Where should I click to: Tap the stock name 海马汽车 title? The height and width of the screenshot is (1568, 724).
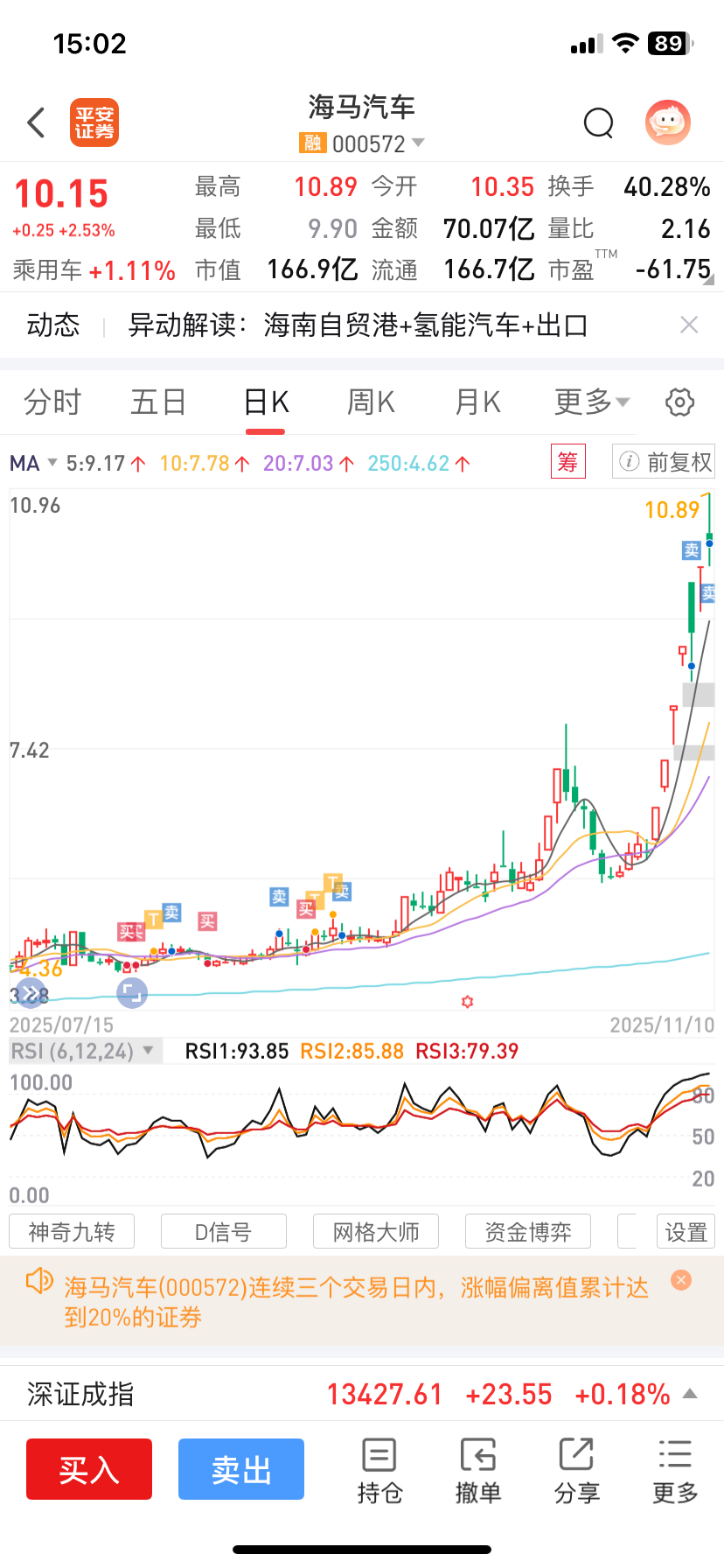tap(361, 107)
